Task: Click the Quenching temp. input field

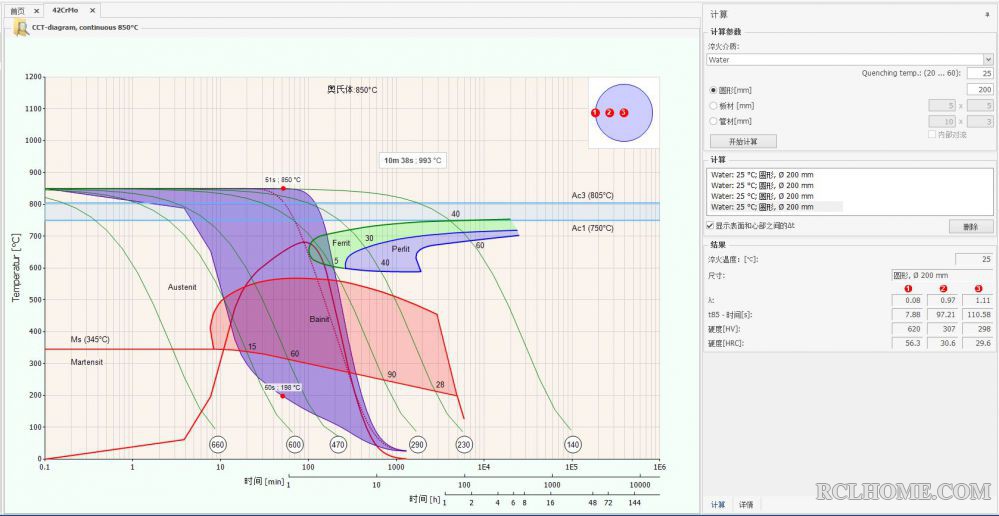Action: click(x=980, y=73)
